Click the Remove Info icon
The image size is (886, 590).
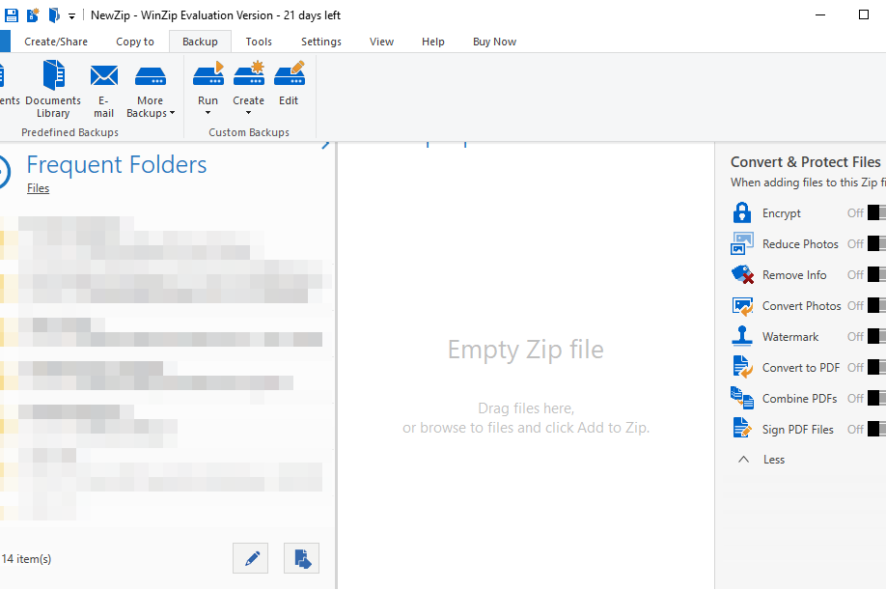coord(742,275)
